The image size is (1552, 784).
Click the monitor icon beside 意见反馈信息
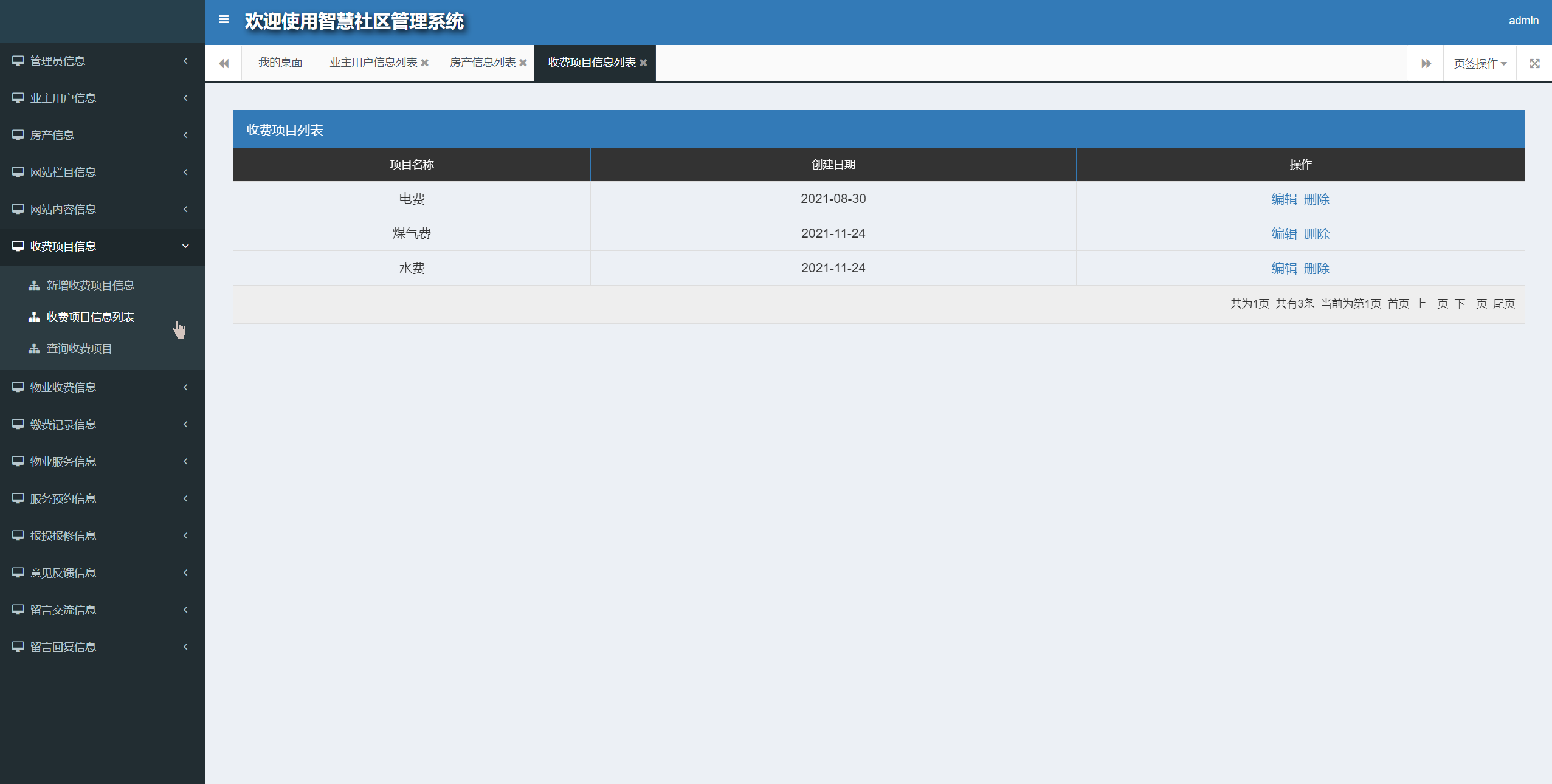pos(18,573)
